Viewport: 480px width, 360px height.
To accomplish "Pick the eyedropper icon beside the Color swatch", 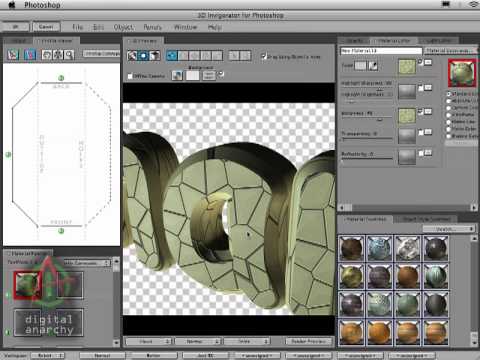I will click(x=373, y=65).
